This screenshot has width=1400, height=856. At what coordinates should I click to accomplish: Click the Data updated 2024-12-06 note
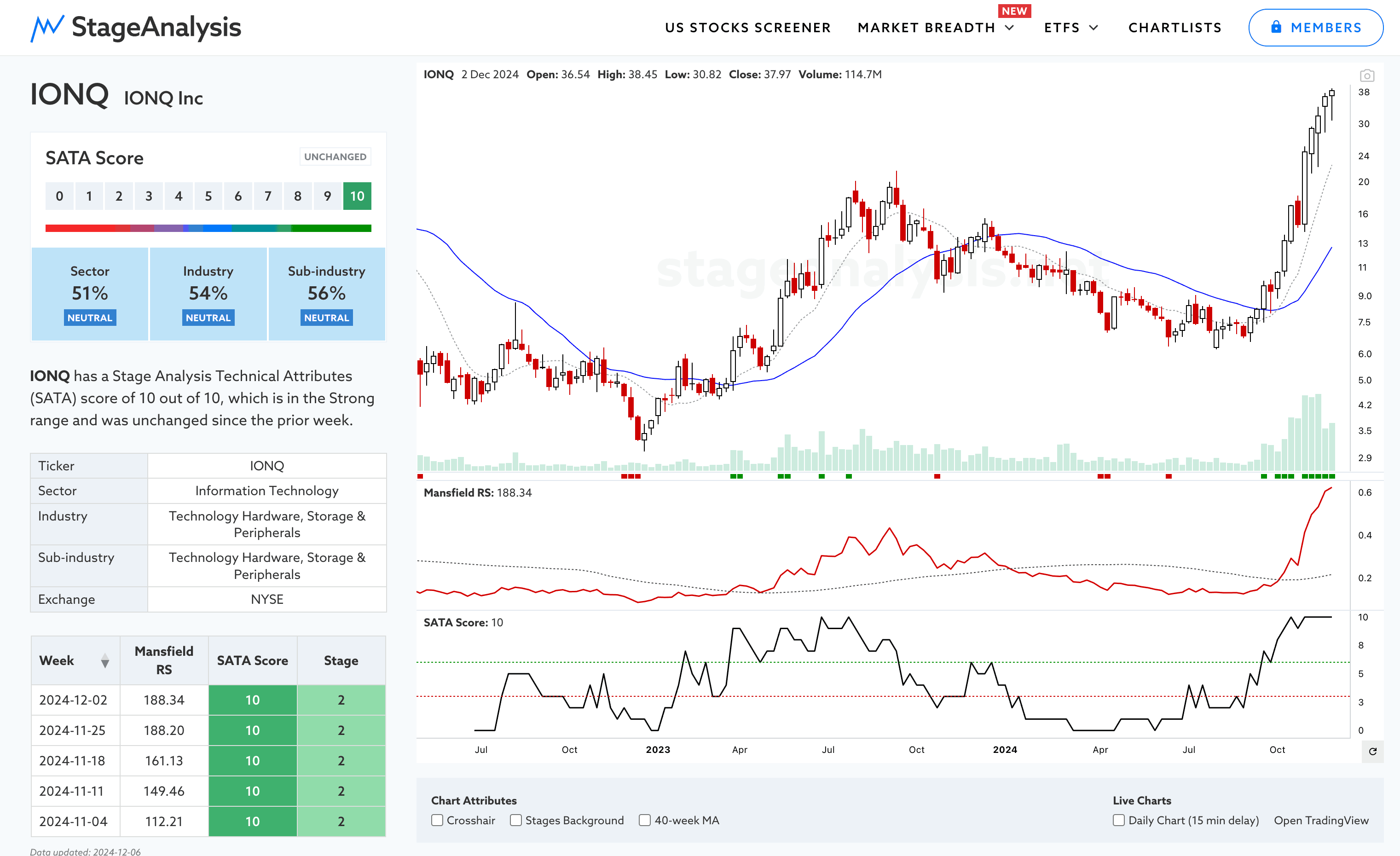[x=85, y=851]
